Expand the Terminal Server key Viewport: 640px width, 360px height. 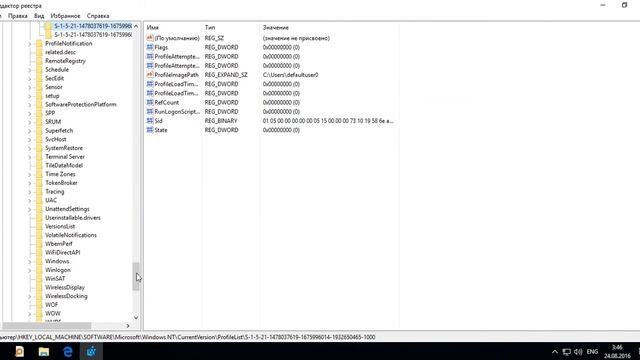29,157
